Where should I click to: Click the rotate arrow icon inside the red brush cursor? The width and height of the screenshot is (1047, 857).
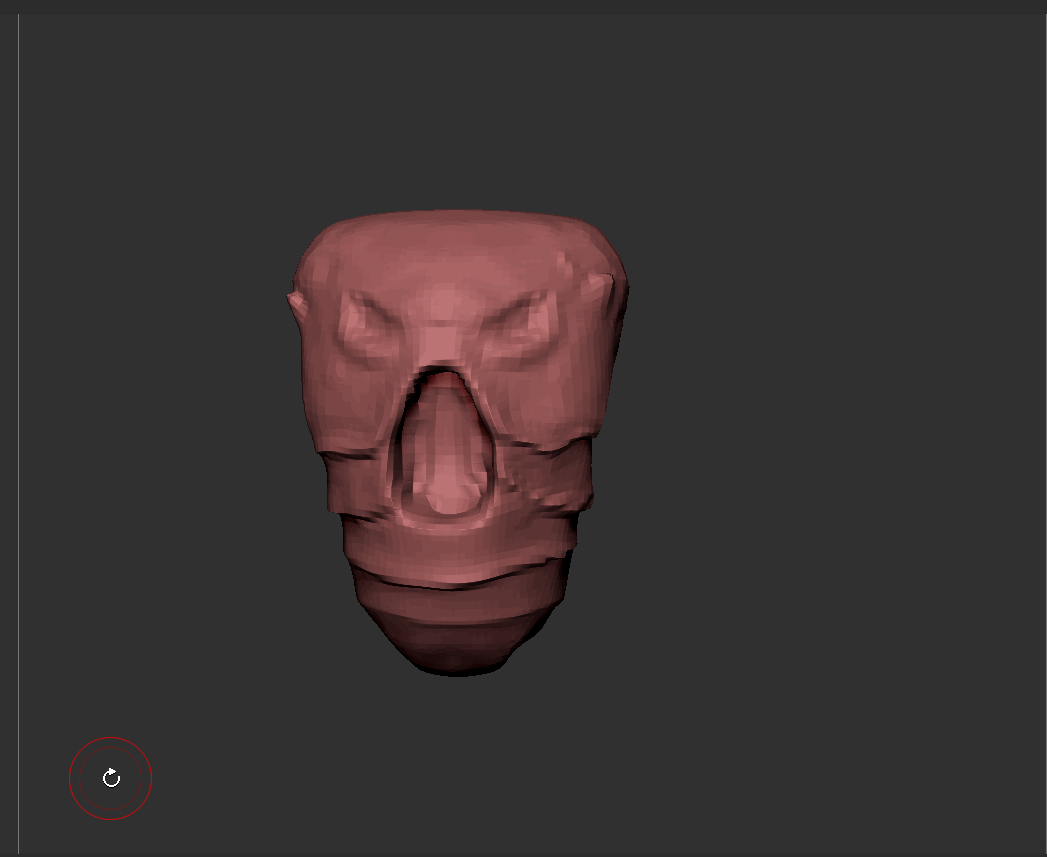(111, 778)
